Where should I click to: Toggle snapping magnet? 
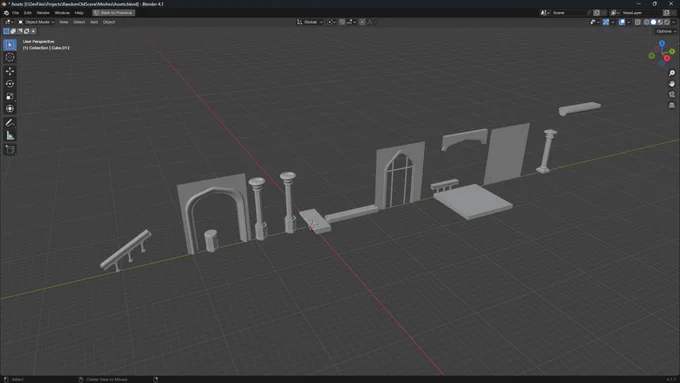click(342, 22)
